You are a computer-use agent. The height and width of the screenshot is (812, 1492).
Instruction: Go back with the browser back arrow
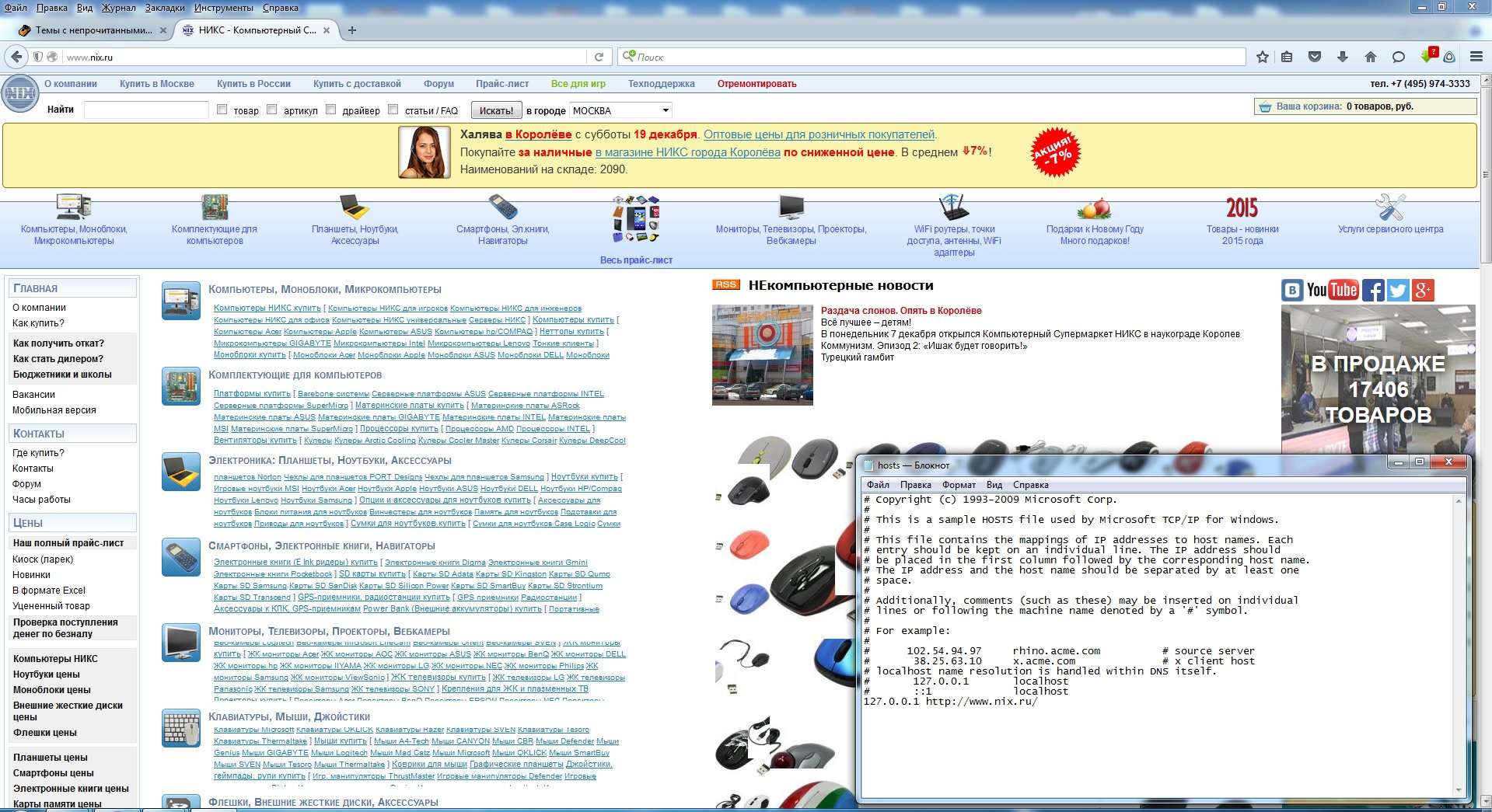pos(16,57)
